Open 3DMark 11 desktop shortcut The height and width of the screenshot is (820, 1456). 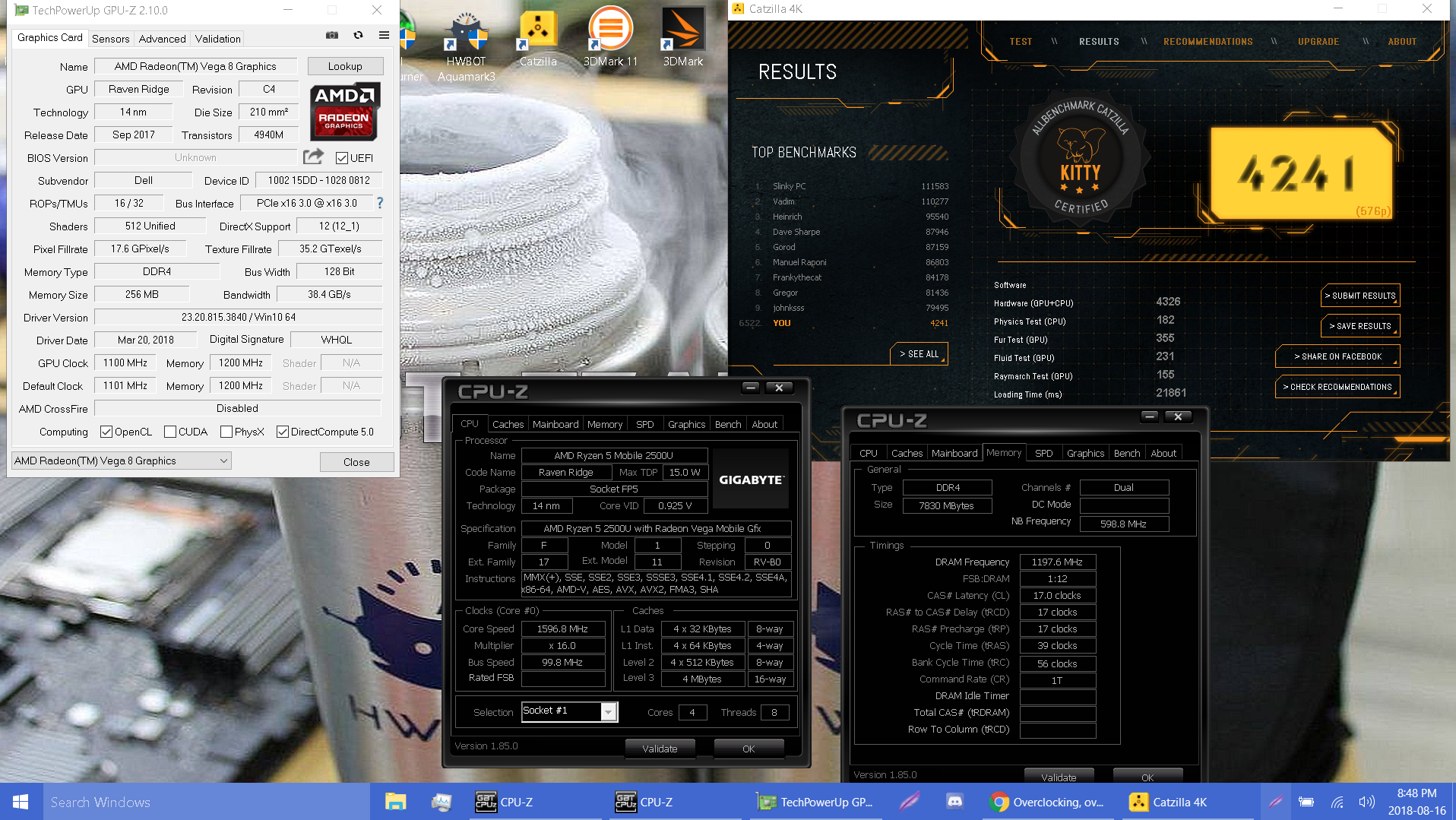(610, 38)
